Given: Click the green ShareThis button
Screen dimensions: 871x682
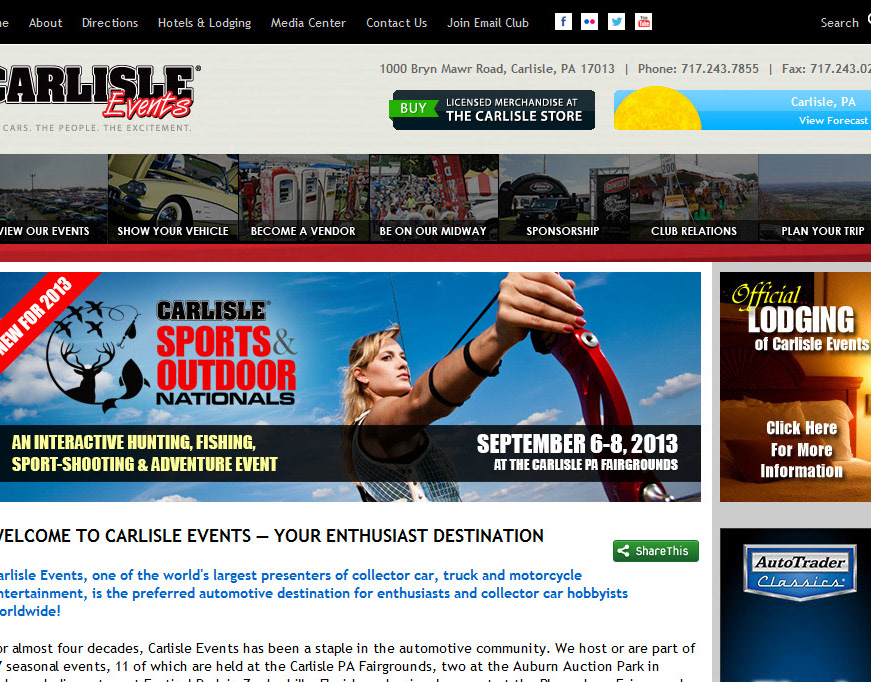Looking at the screenshot, I should coord(655,551).
